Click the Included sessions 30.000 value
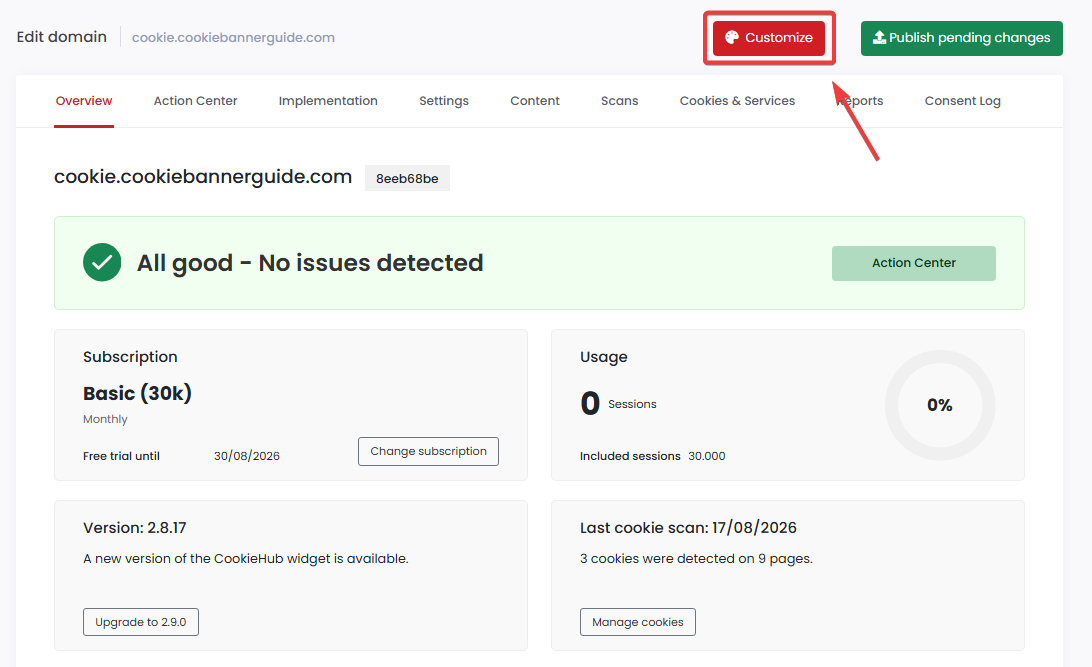This screenshot has height=667, width=1092. pyautogui.click(x=707, y=456)
